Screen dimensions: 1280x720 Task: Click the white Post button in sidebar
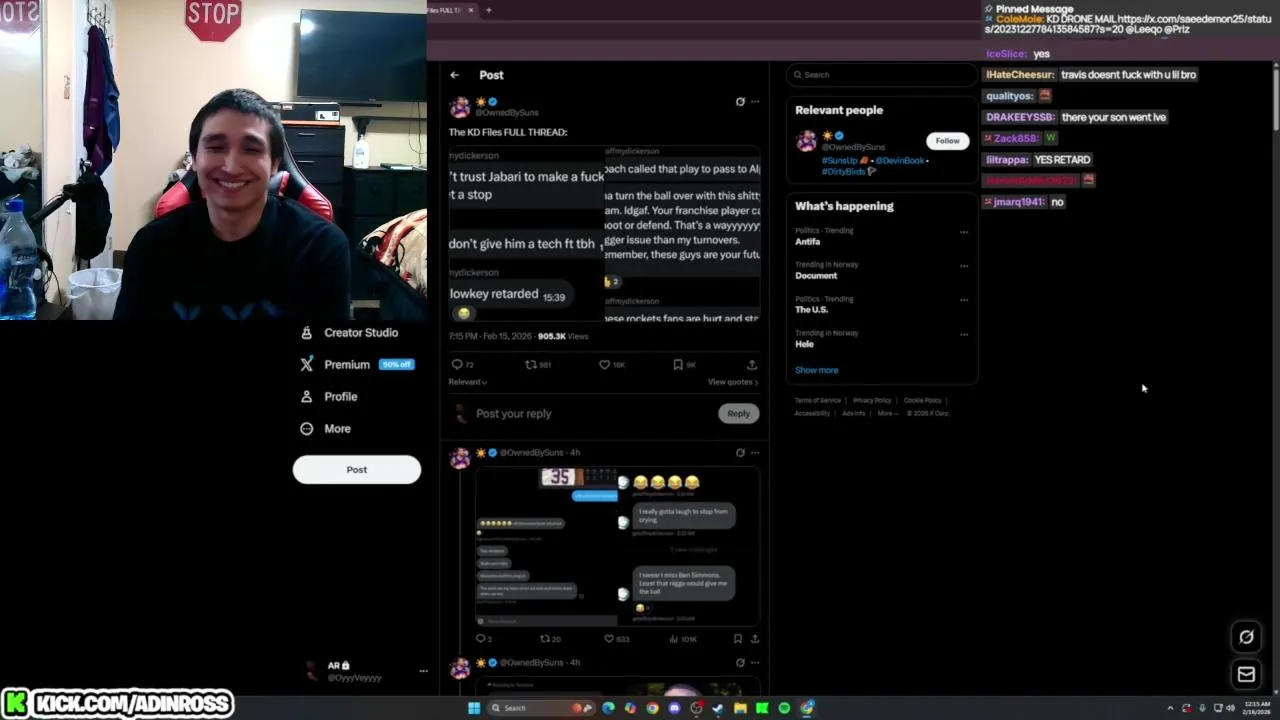(x=357, y=470)
